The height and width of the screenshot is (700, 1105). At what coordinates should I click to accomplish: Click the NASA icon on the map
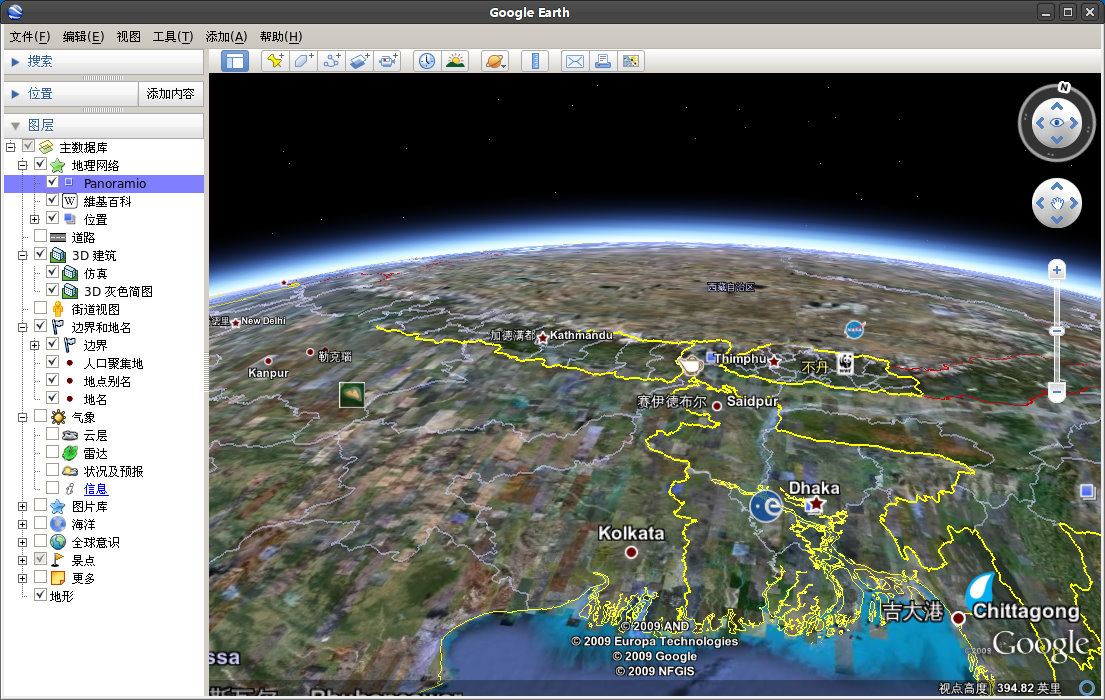(x=855, y=329)
